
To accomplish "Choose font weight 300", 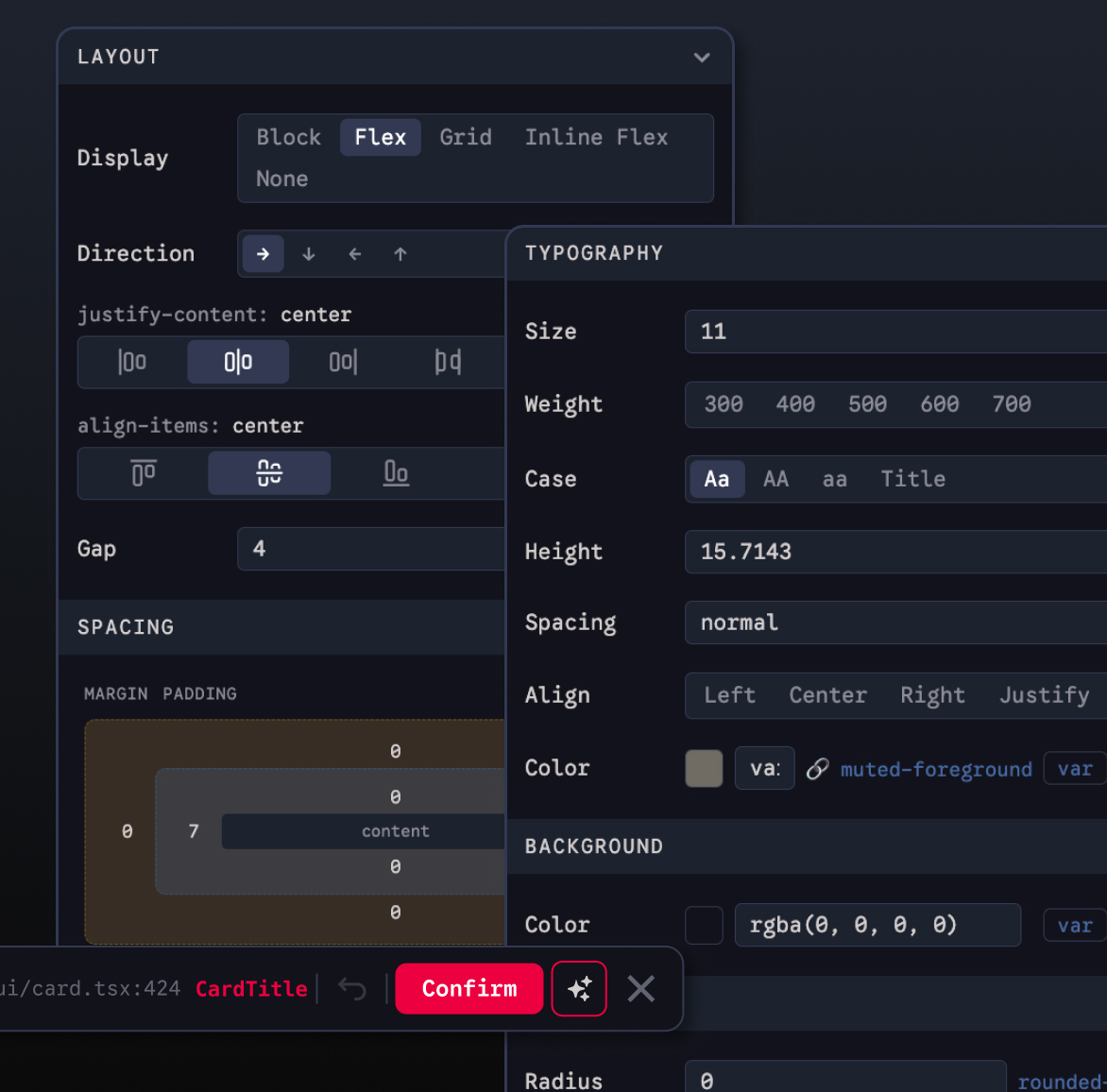I will tap(724, 404).
